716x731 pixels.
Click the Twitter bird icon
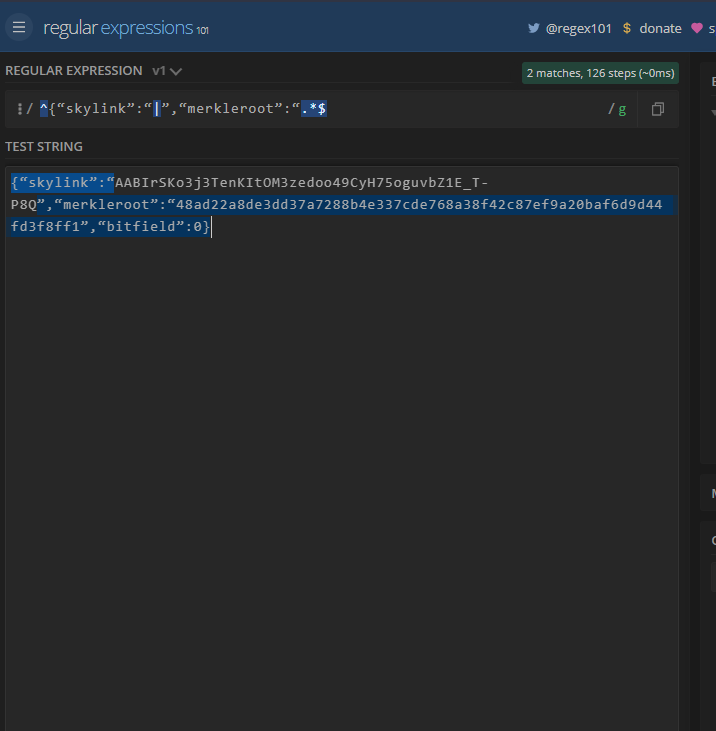coord(534,28)
